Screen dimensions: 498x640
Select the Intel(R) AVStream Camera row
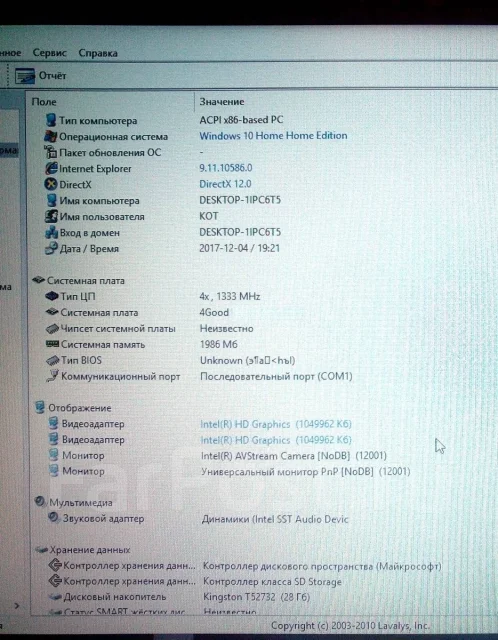(x=293, y=456)
